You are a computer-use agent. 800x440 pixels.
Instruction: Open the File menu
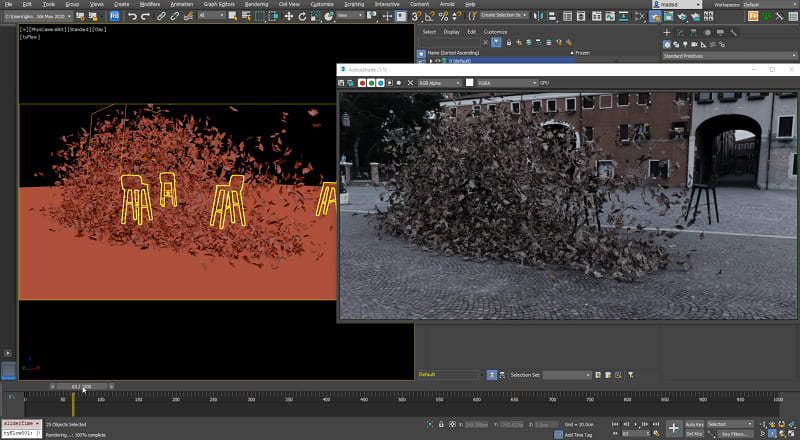8,4
